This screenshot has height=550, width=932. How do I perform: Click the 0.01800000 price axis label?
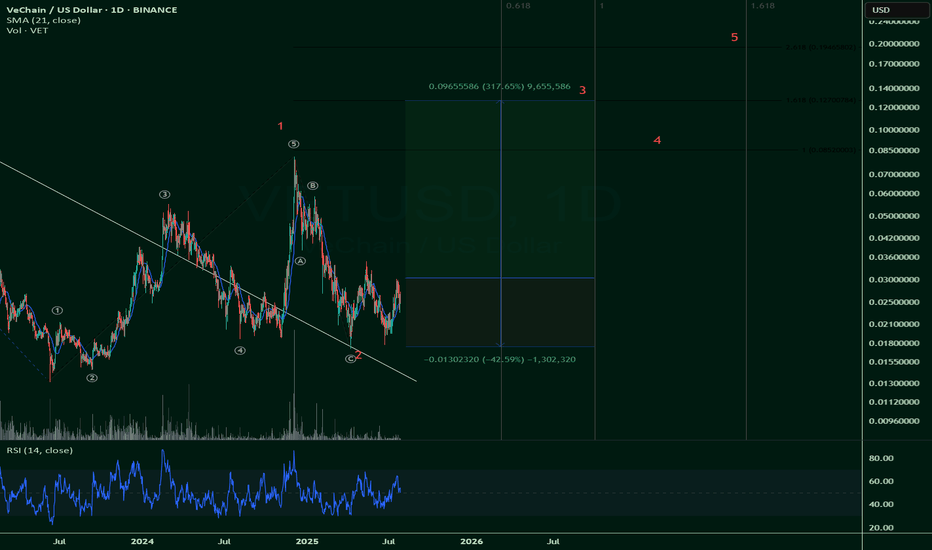[894, 344]
